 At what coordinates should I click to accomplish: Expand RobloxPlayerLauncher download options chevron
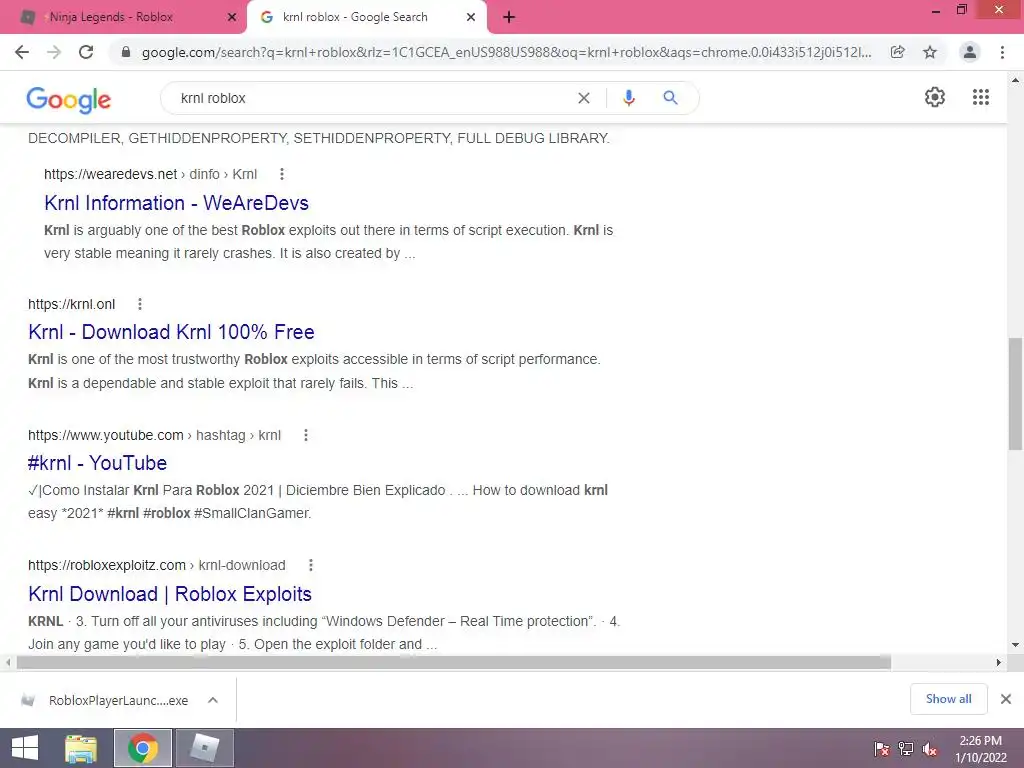pyautogui.click(x=213, y=700)
